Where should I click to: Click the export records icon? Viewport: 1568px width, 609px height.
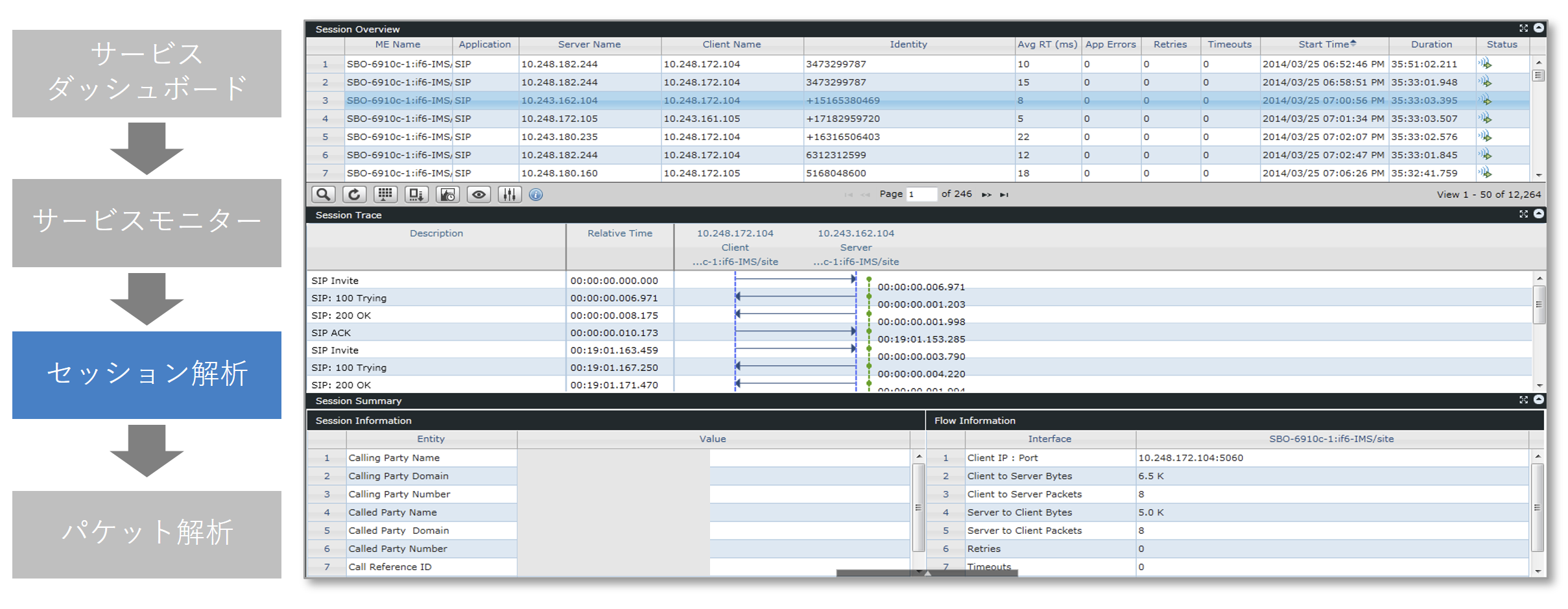tap(416, 194)
